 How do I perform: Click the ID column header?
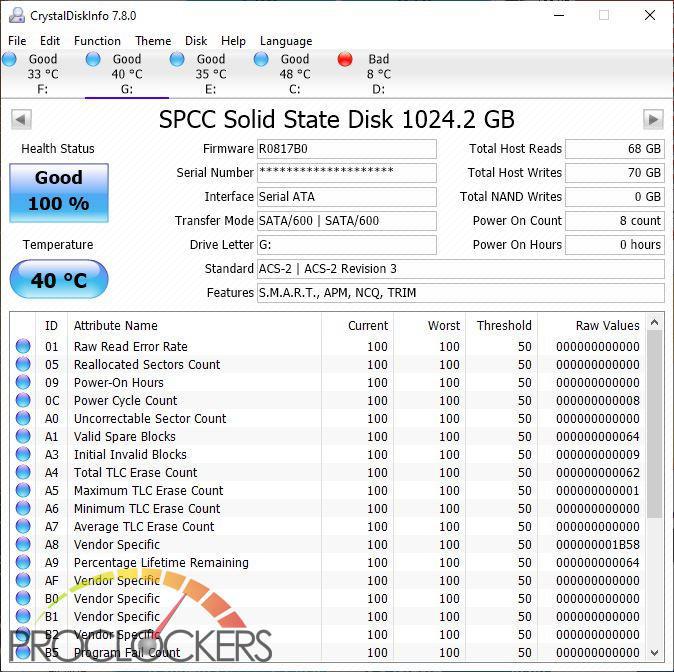point(51,325)
